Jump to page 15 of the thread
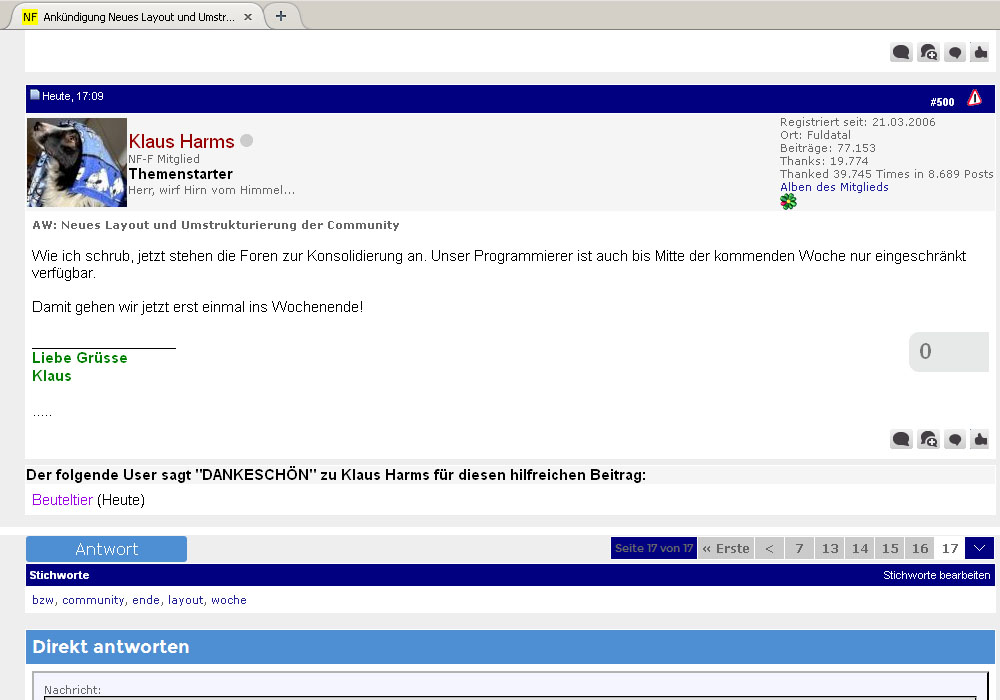 pyautogui.click(x=890, y=548)
